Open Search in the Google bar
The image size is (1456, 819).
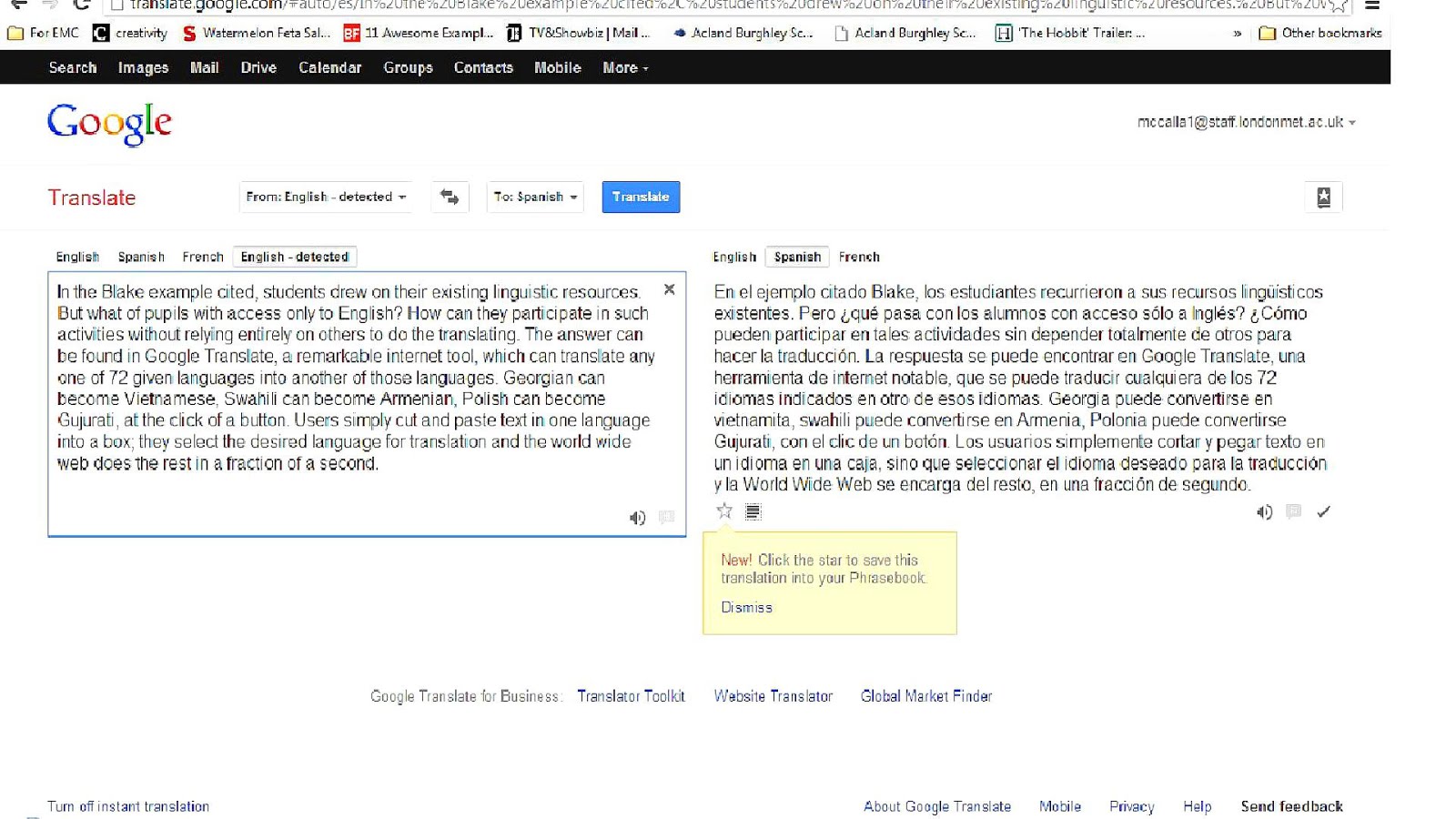click(73, 67)
